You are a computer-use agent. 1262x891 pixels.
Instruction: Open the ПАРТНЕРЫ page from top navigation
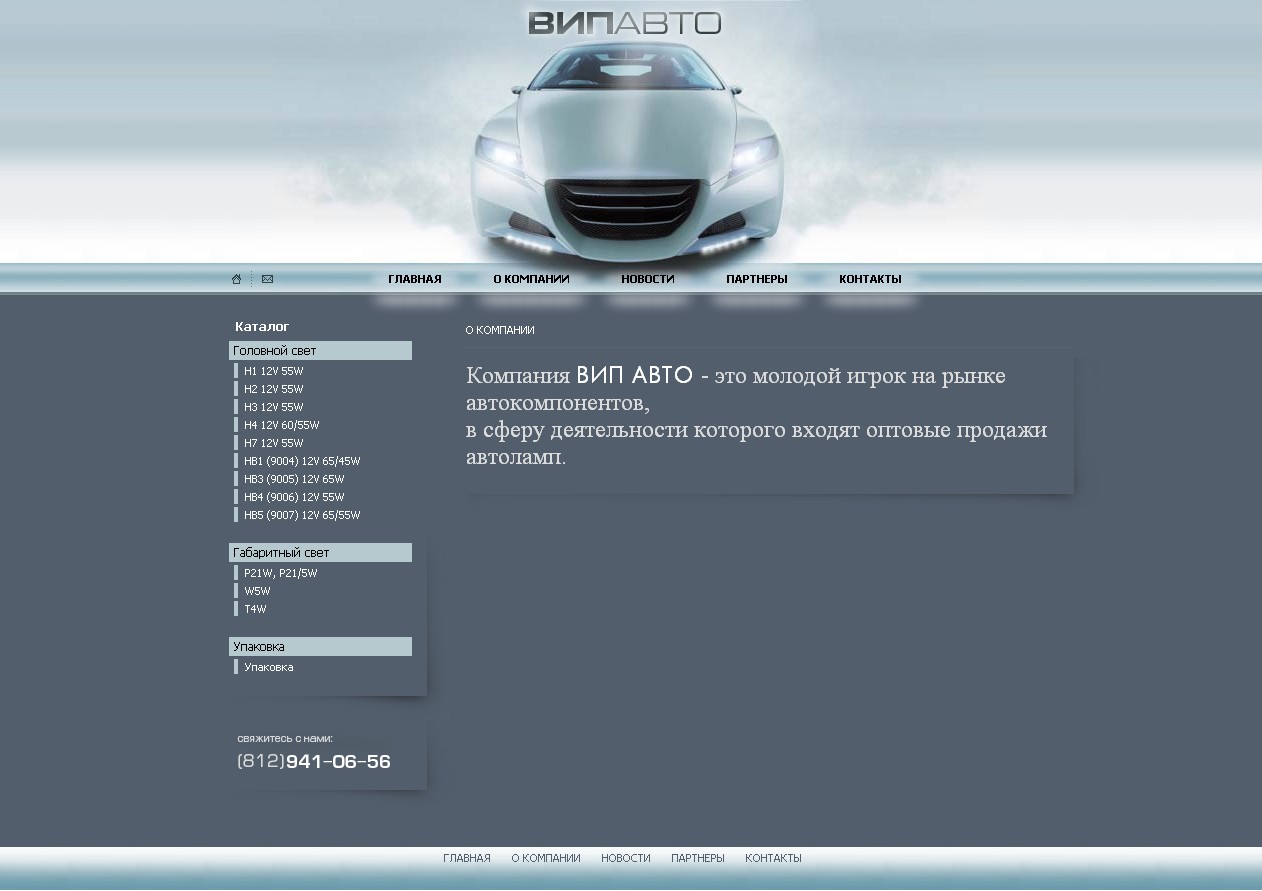[756, 279]
